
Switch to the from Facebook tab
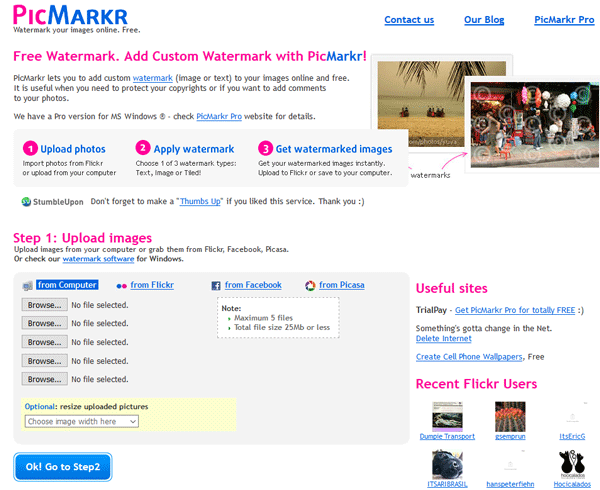pyautogui.click(x=253, y=285)
